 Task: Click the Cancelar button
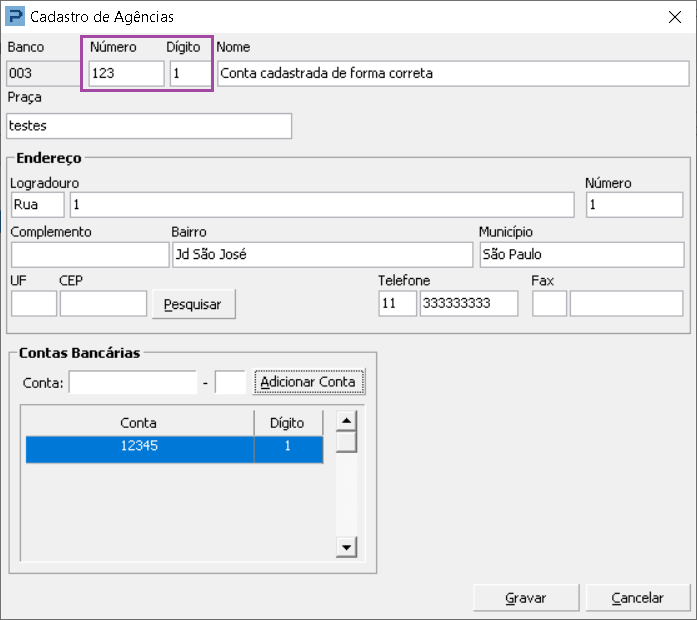pyautogui.click(x=637, y=598)
